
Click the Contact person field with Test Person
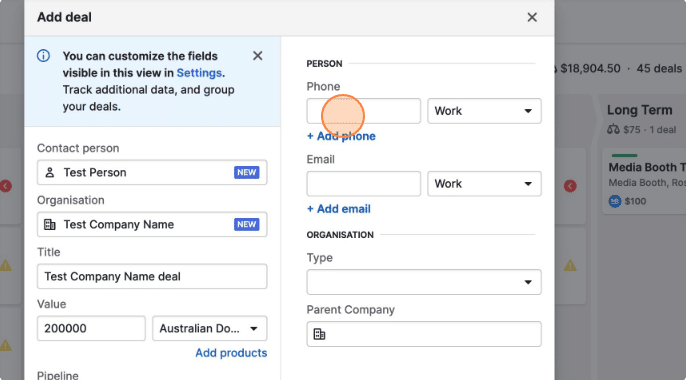tap(152, 172)
